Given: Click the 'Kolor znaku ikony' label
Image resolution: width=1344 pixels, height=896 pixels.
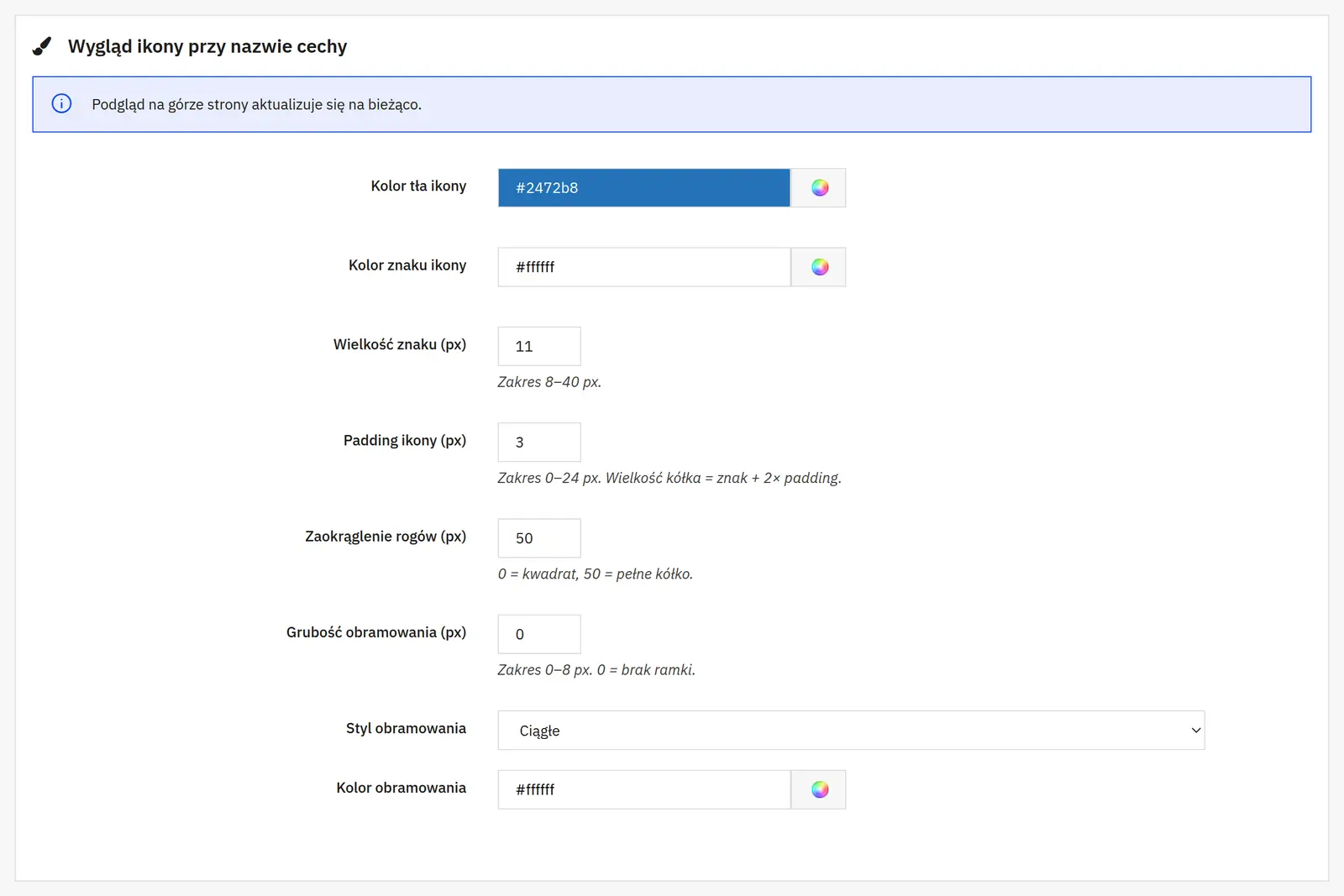Looking at the screenshot, I should (x=407, y=265).
